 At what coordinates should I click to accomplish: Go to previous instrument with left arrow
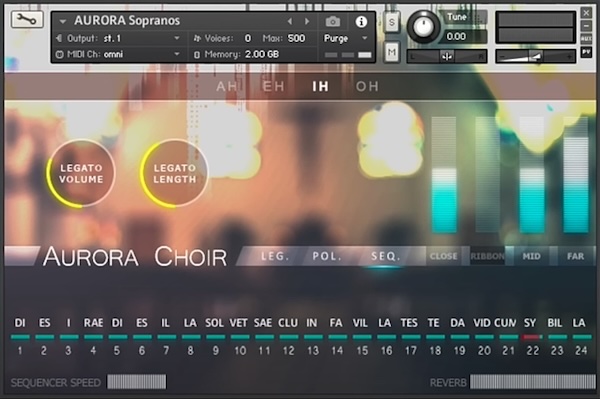(290, 21)
